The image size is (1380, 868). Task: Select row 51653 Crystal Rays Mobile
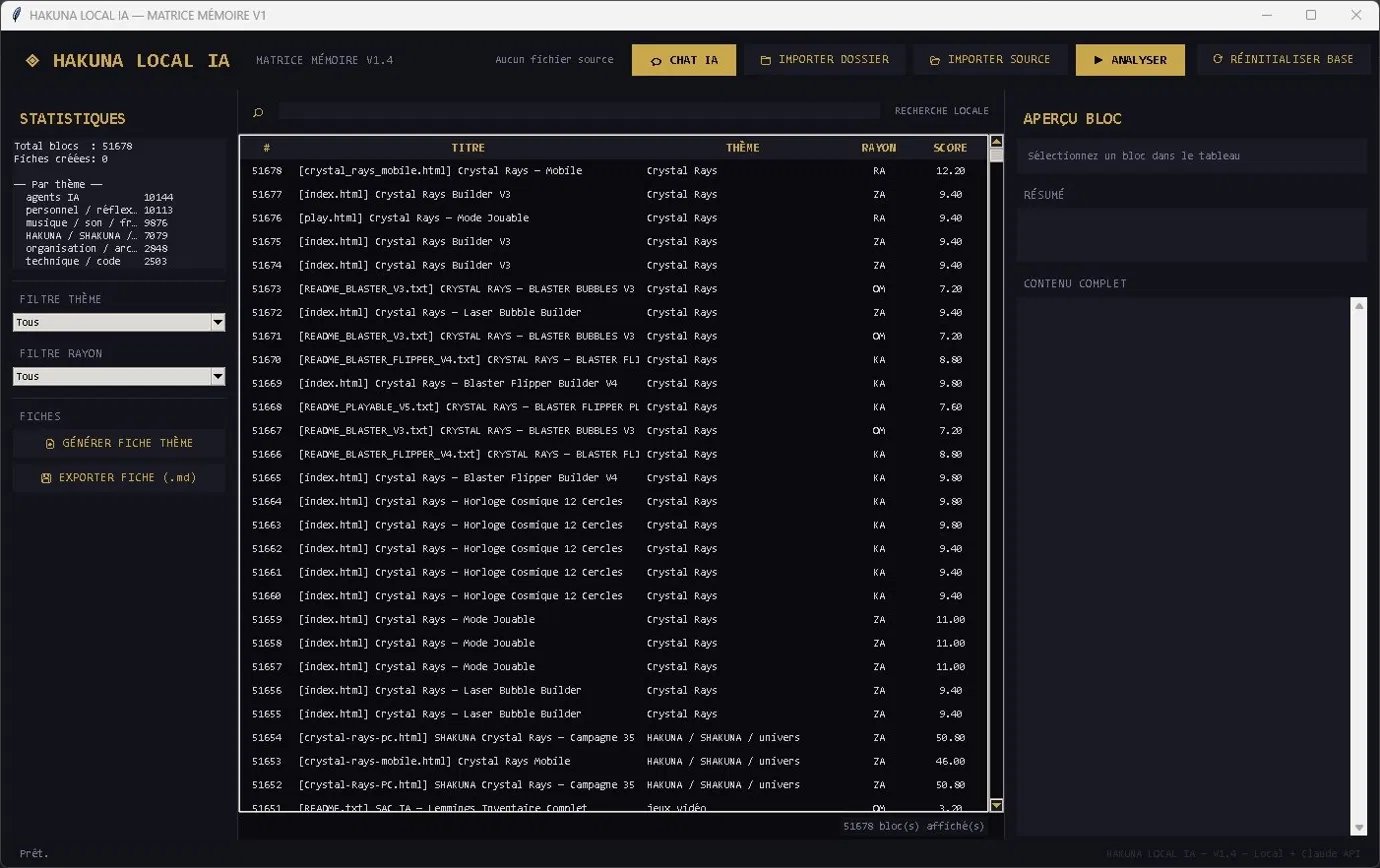[x=614, y=761]
